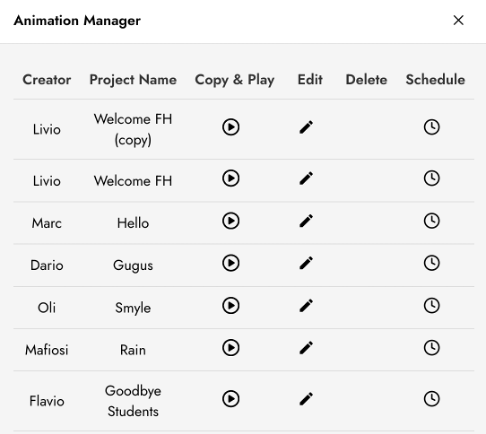The width and height of the screenshot is (486, 434).
Task: Edit the Goodbye Students project
Action: click(x=306, y=399)
